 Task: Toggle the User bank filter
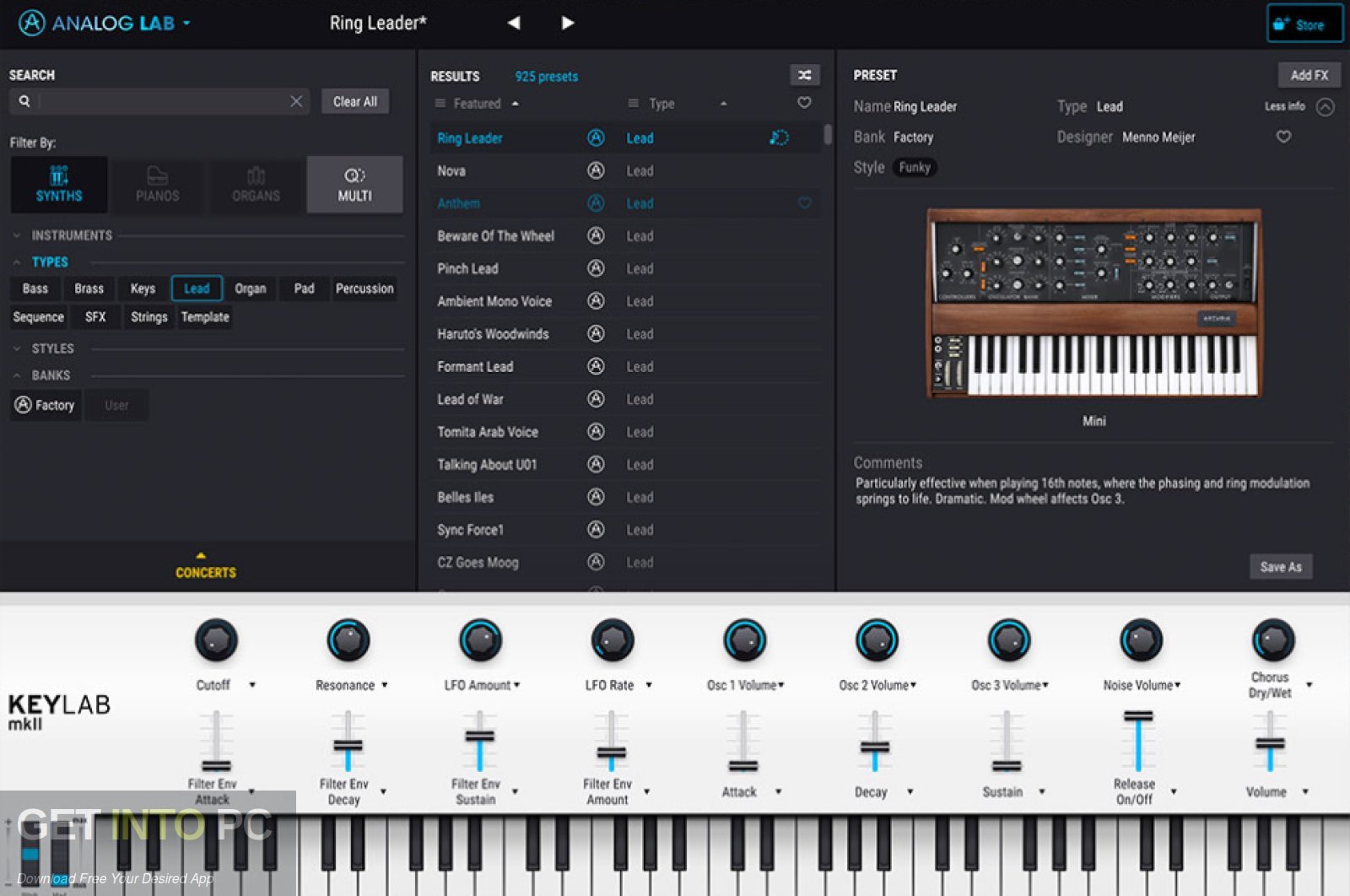coord(116,405)
